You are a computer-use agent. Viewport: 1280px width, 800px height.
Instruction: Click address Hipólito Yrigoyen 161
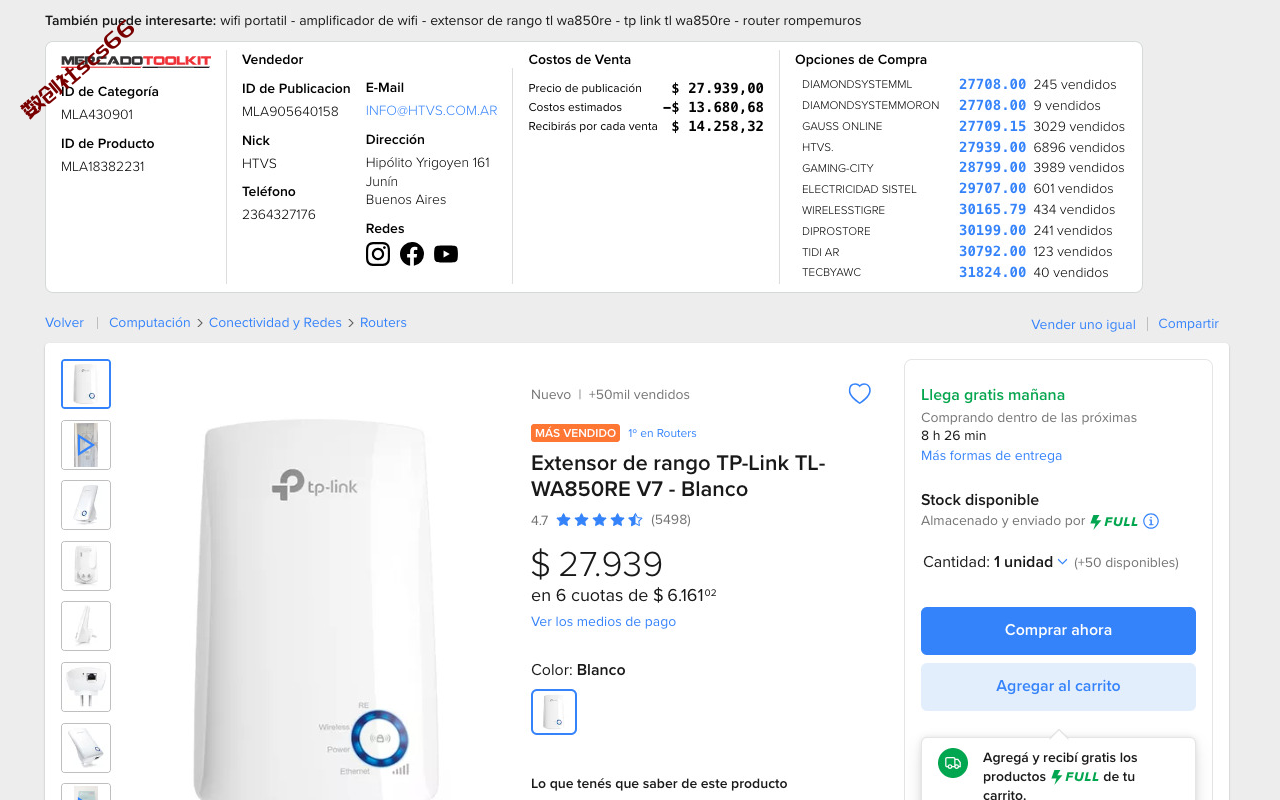[x=428, y=163]
